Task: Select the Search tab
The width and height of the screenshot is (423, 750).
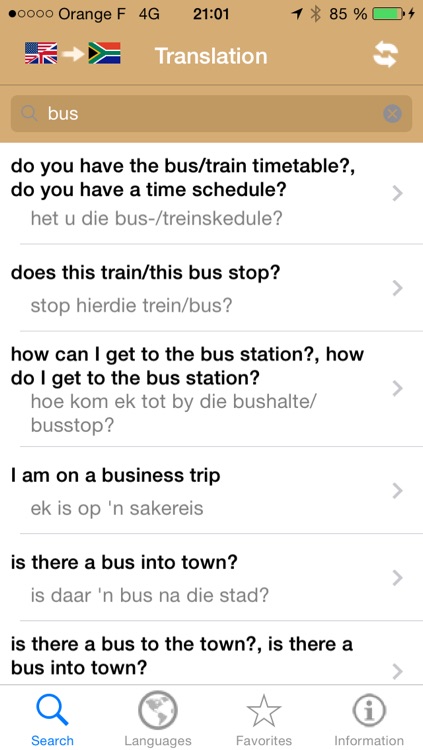Action: point(52,718)
